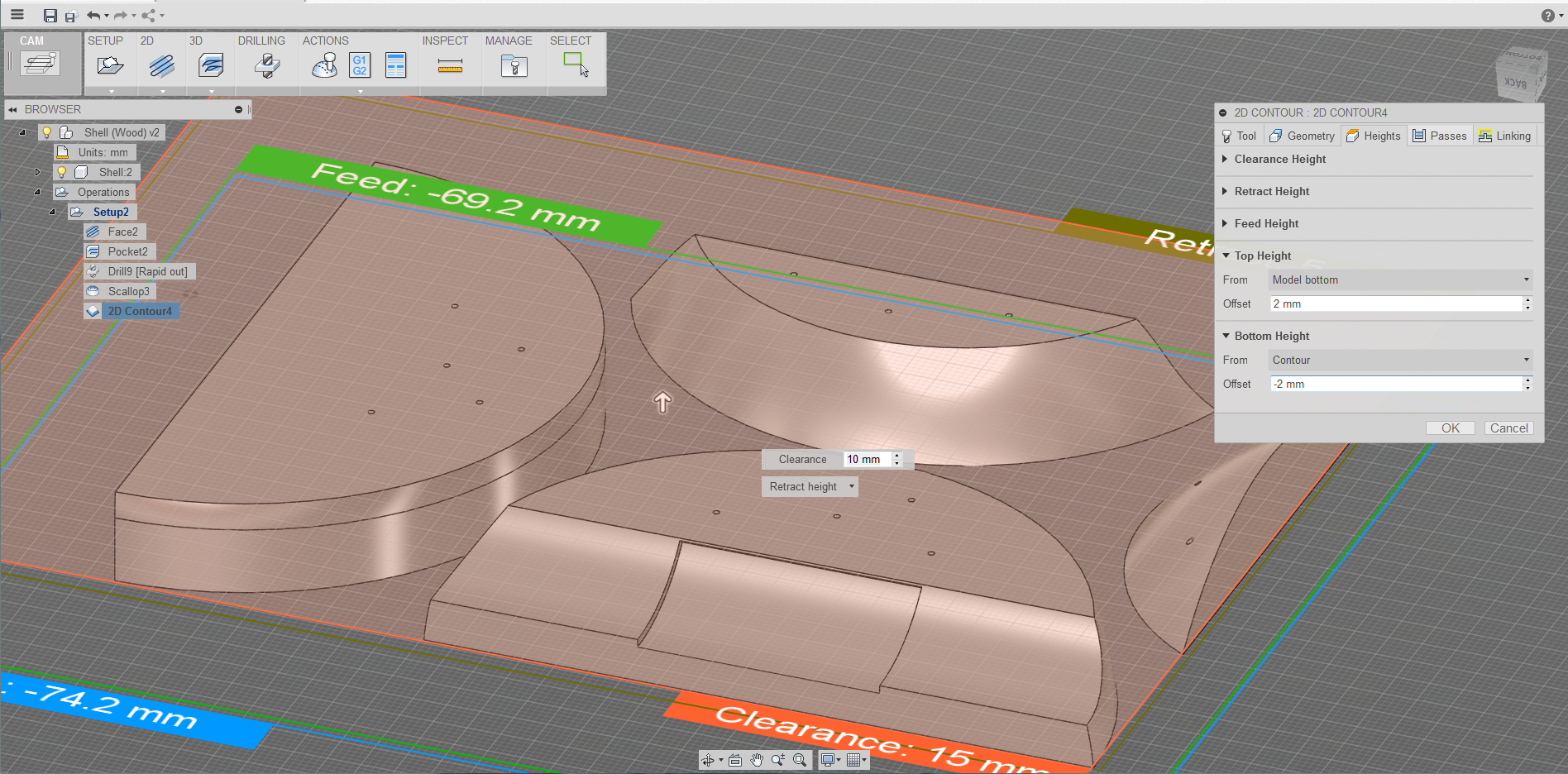Switch to the Tool tab

[1239, 136]
